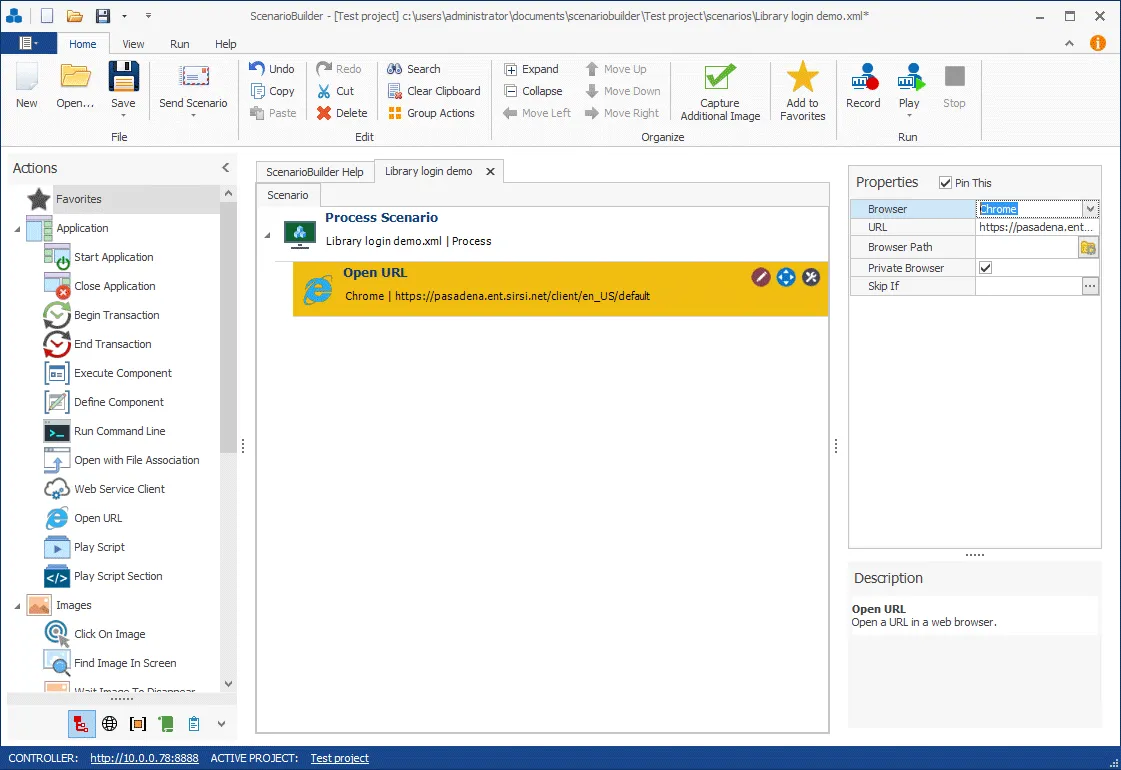Click the Skip If ellipsis button
1121x770 pixels.
point(1090,286)
